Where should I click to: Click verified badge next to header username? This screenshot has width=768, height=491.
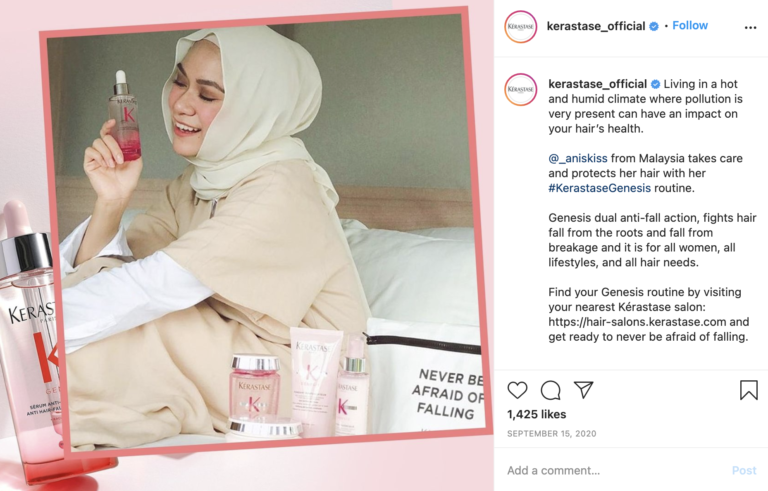[x=654, y=26]
